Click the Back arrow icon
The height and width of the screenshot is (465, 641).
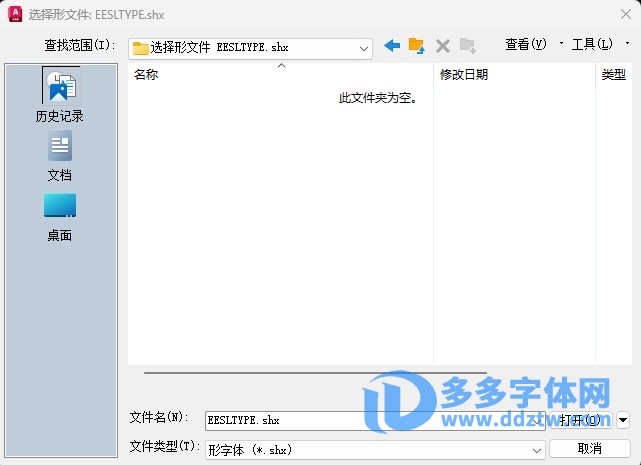[392, 46]
